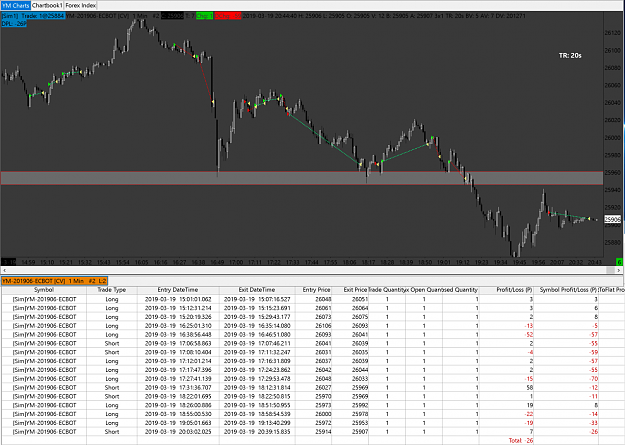Click the green box at the time axis end

click(619, 262)
